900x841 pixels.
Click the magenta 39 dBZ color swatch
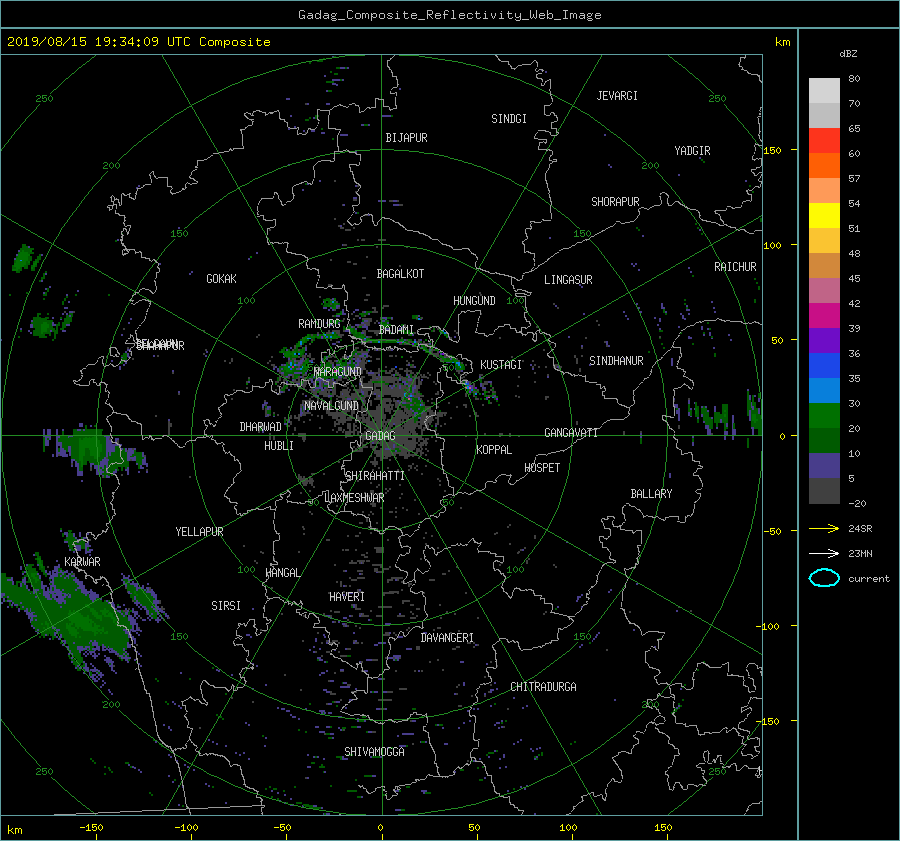pyautogui.click(x=824, y=316)
